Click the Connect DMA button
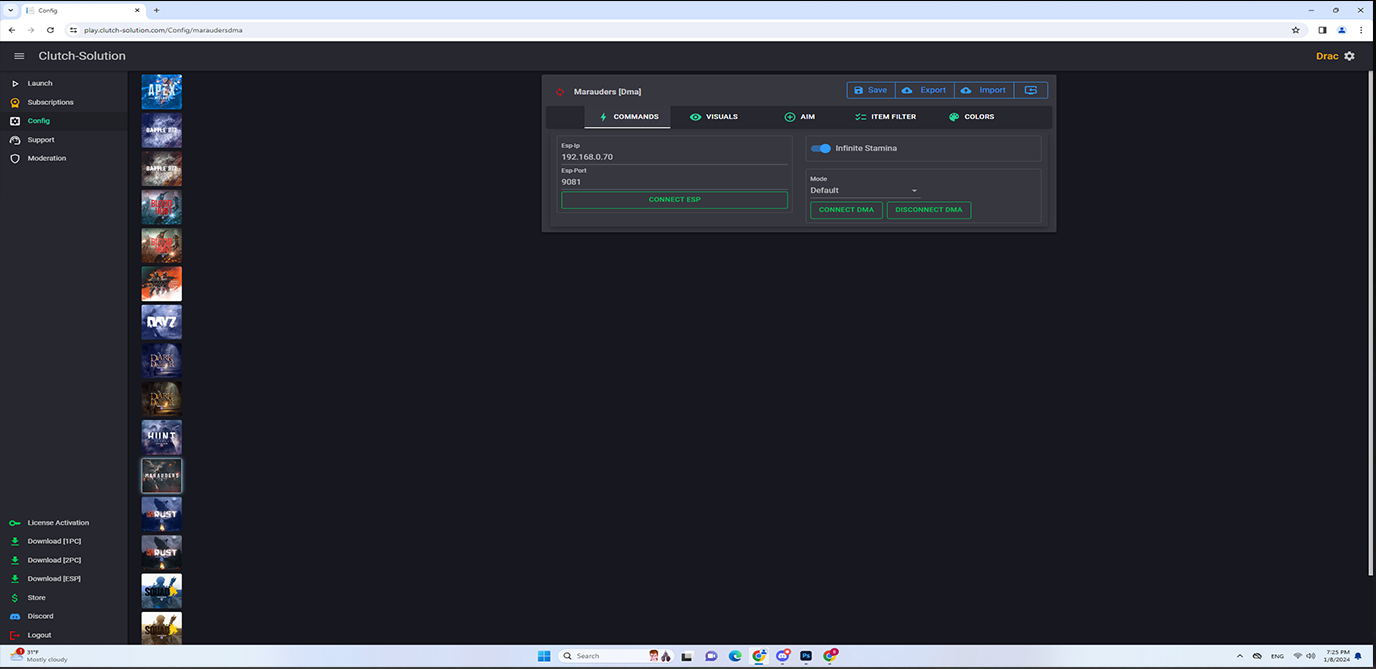1376x669 pixels. (846, 210)
